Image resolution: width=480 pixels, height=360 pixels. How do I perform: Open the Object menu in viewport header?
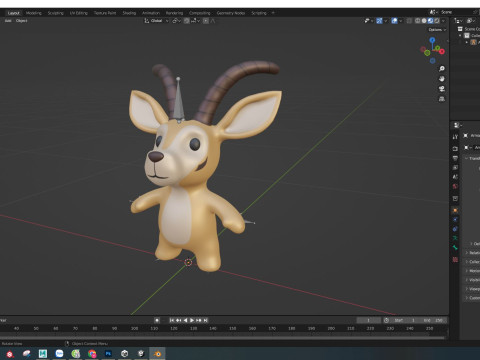[22, 21]
